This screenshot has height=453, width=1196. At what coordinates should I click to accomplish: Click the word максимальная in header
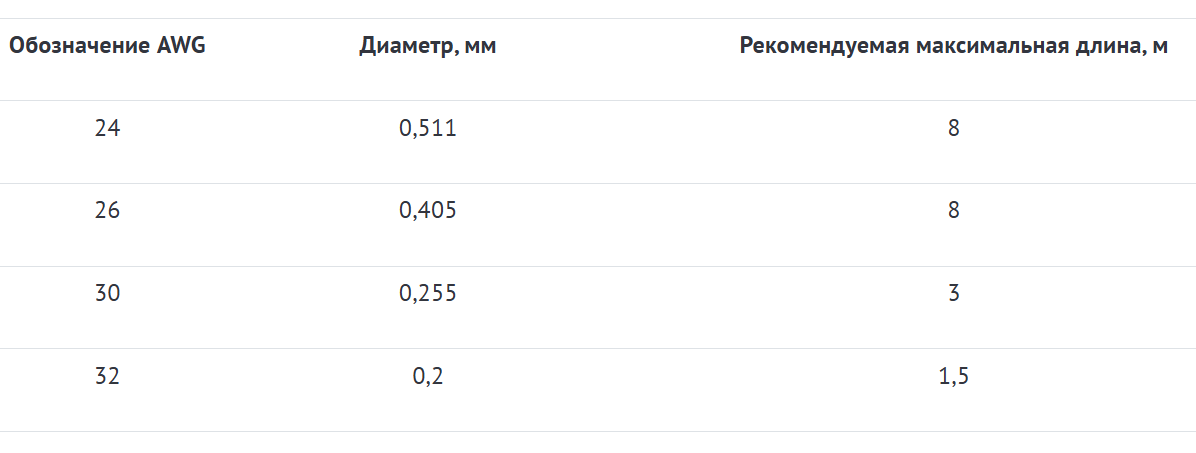coord(992,46)
